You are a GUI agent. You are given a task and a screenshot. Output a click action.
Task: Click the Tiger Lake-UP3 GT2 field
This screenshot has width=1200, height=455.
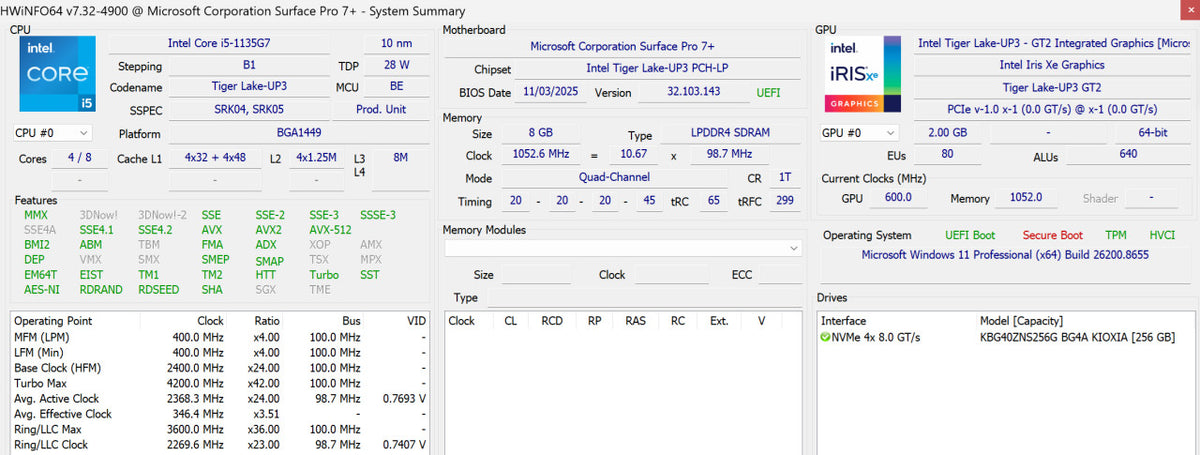point(1052,87)
